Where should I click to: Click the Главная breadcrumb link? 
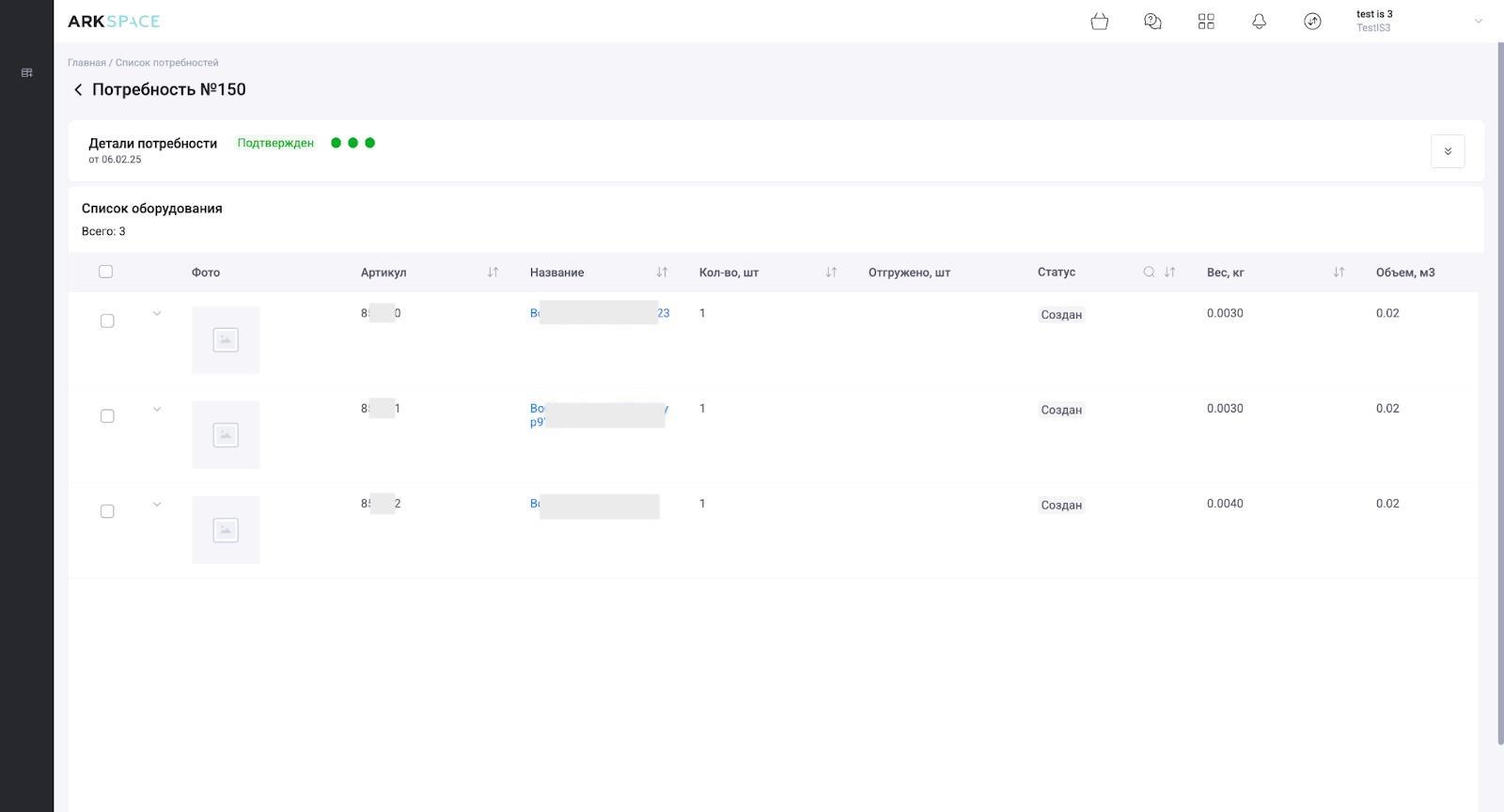coord(86,63)
